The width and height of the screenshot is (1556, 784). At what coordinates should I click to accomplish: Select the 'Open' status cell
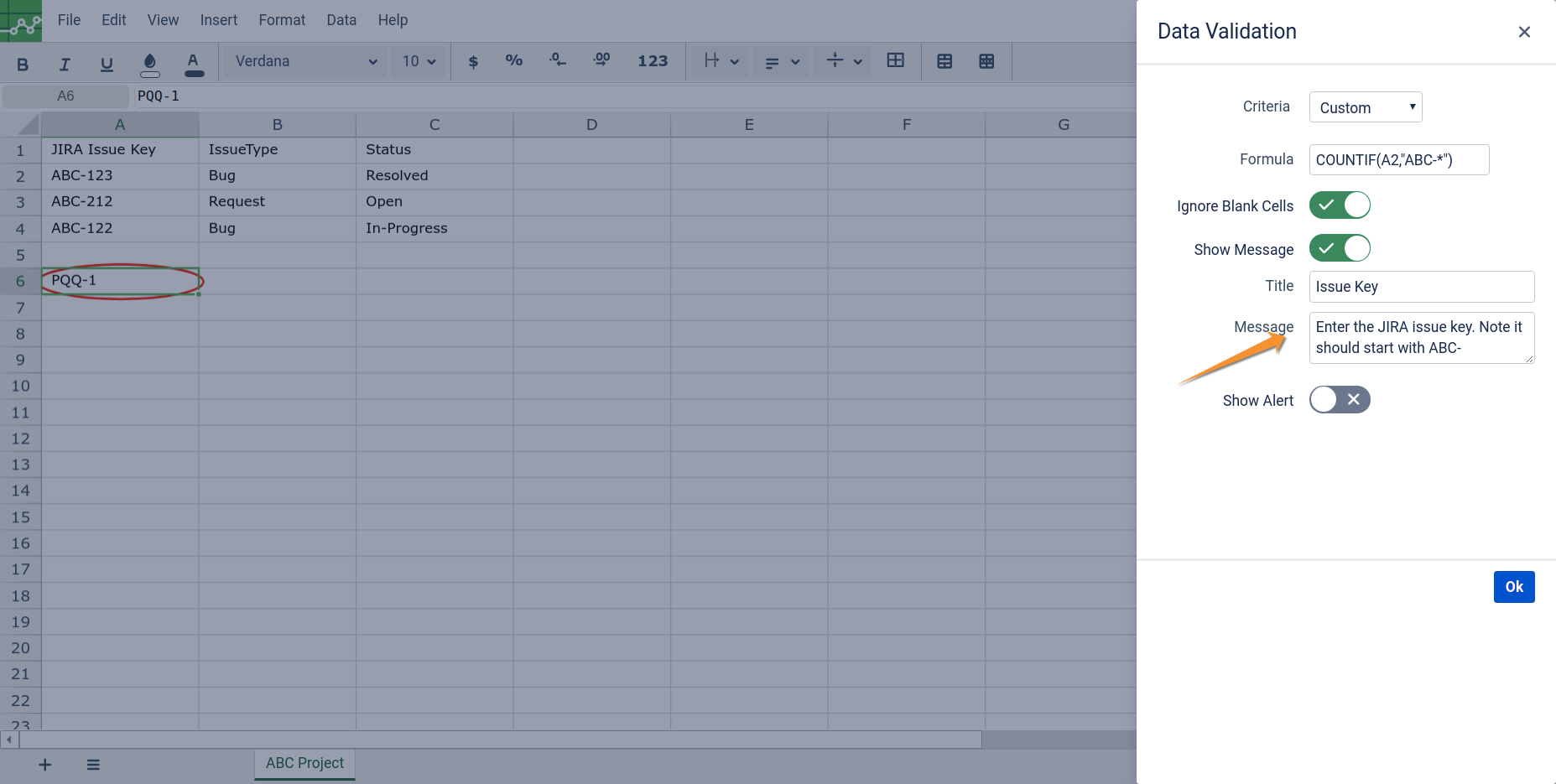435,202
